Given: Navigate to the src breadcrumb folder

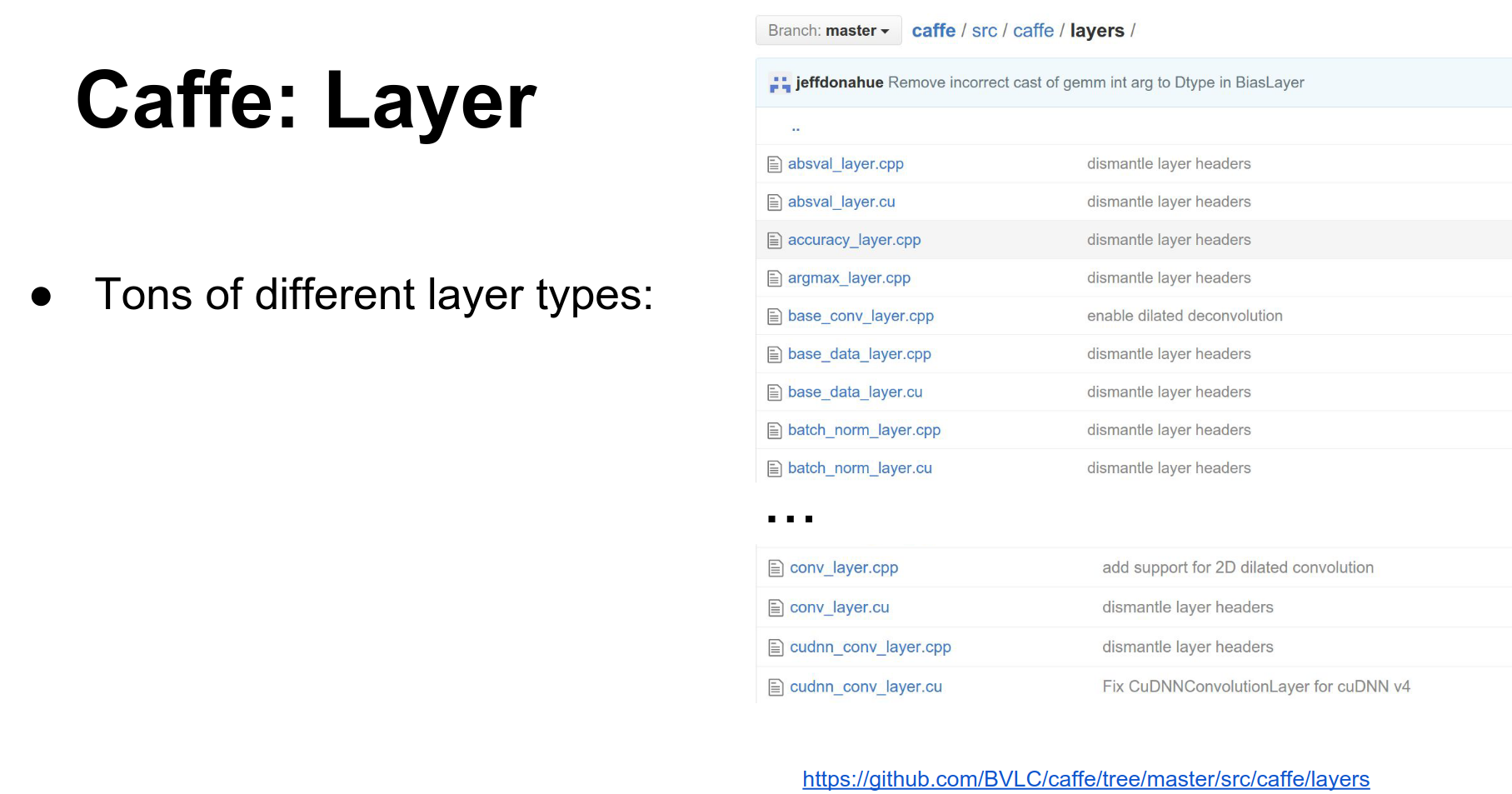Looking at the screenshot, I should [x=984, y=31].
